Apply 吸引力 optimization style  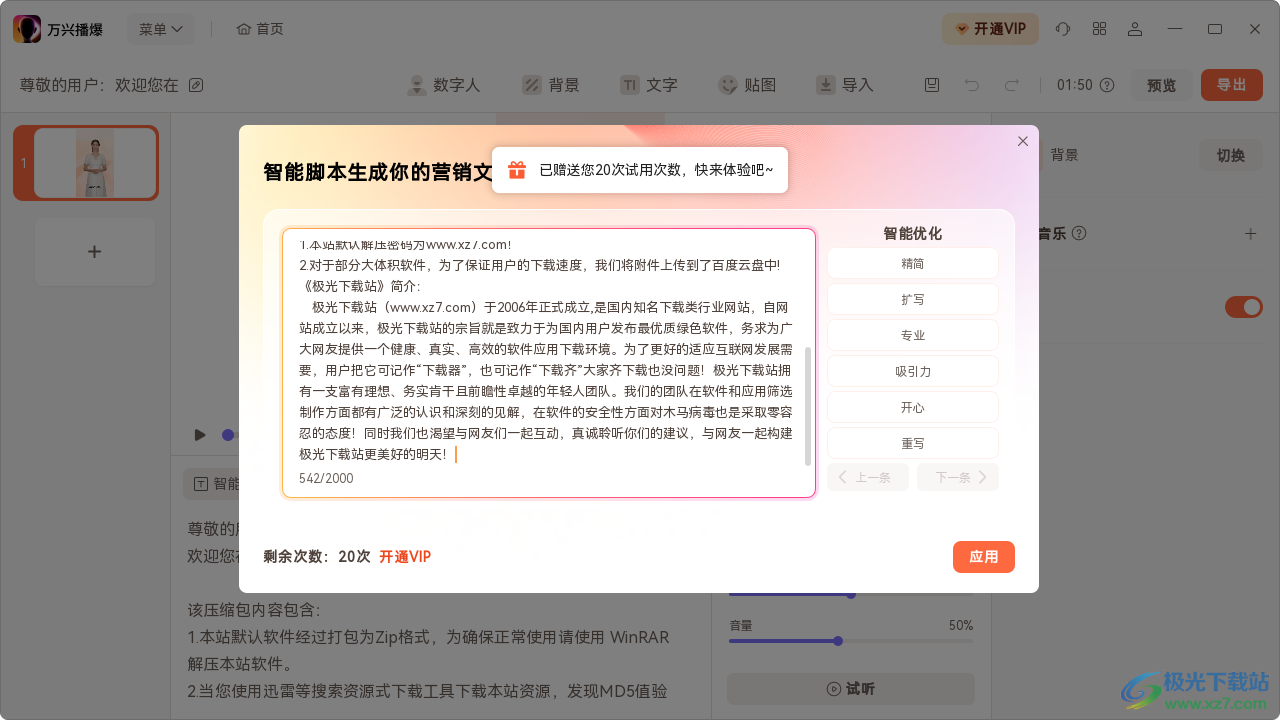[912, 371]
